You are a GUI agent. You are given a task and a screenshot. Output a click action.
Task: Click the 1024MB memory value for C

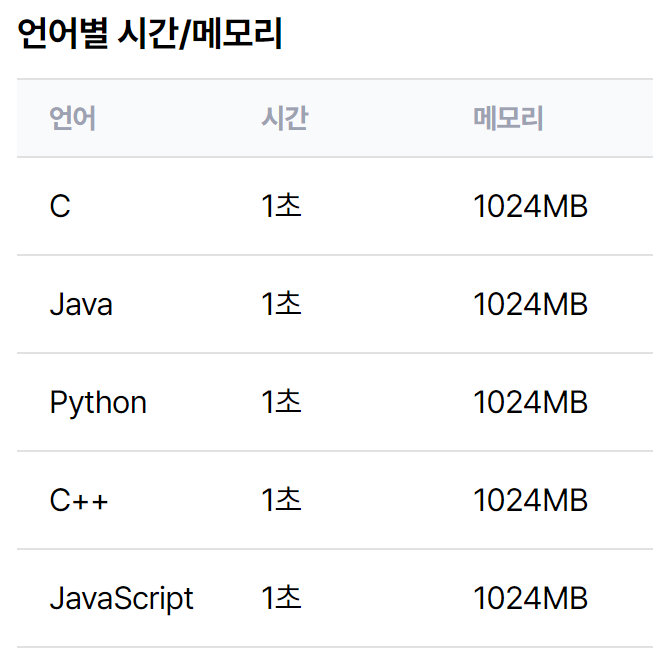[530, 206]
